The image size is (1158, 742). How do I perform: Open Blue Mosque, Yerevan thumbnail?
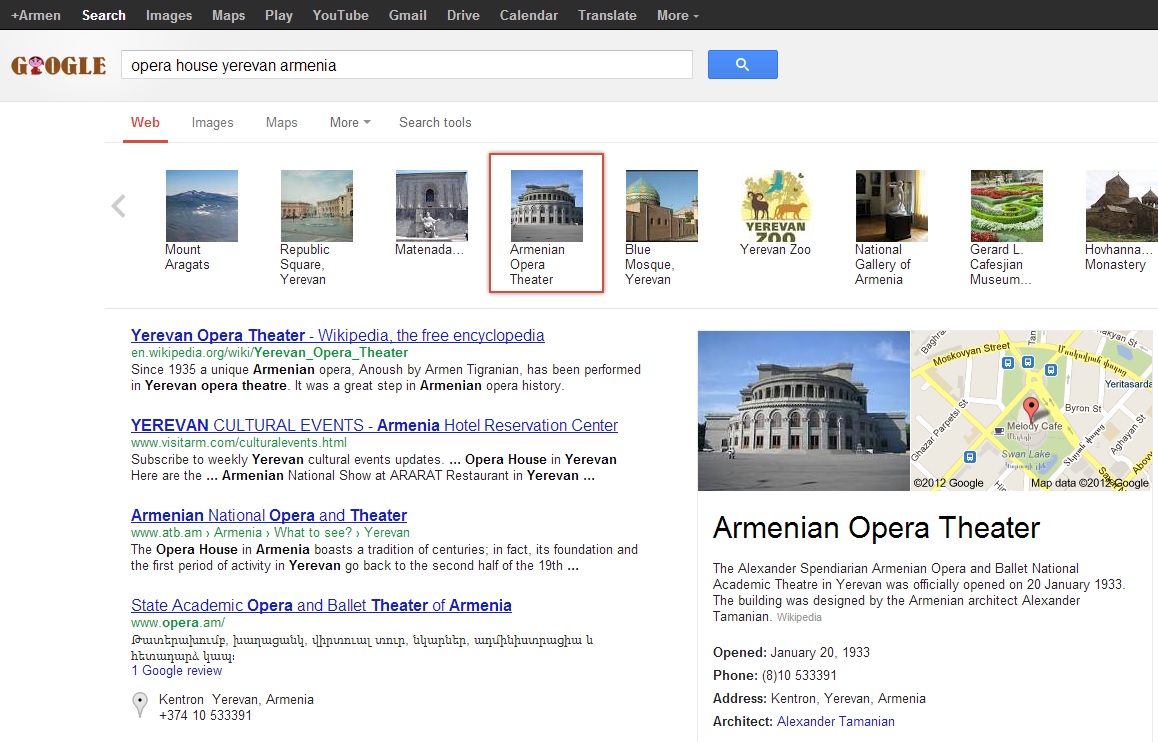tap(662, 206)
